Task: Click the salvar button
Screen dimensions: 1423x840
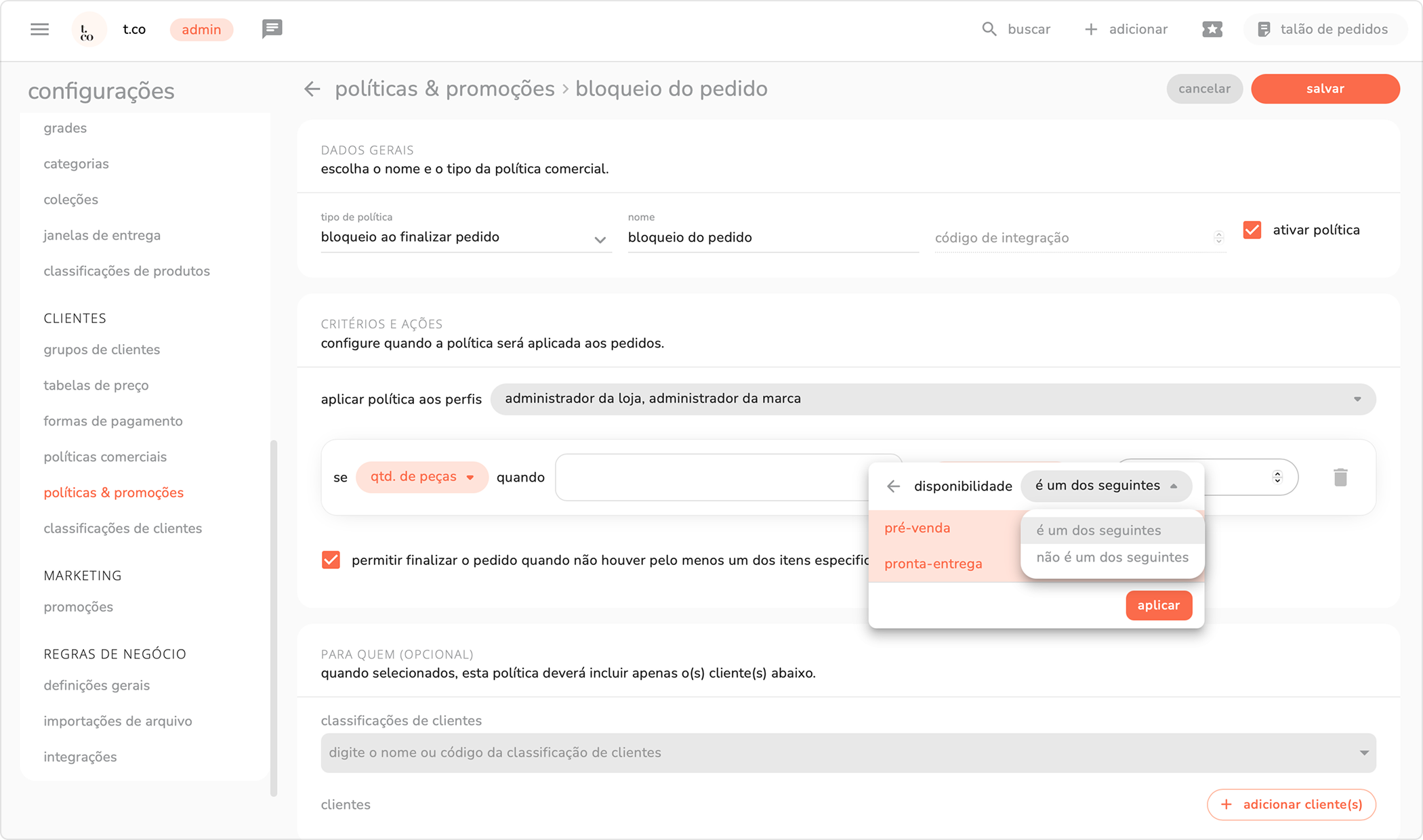Action: [1325, 89]
